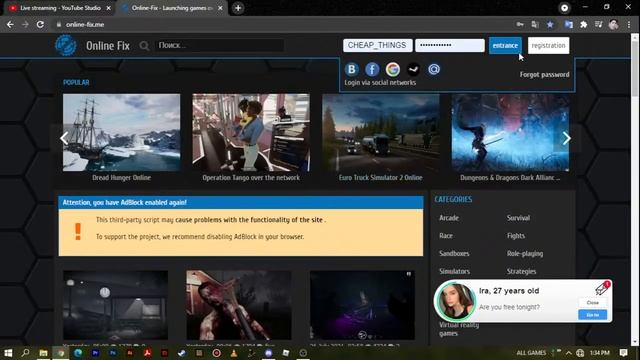
Task: Click the Online Fix site logo
Action: click(66, 45)
